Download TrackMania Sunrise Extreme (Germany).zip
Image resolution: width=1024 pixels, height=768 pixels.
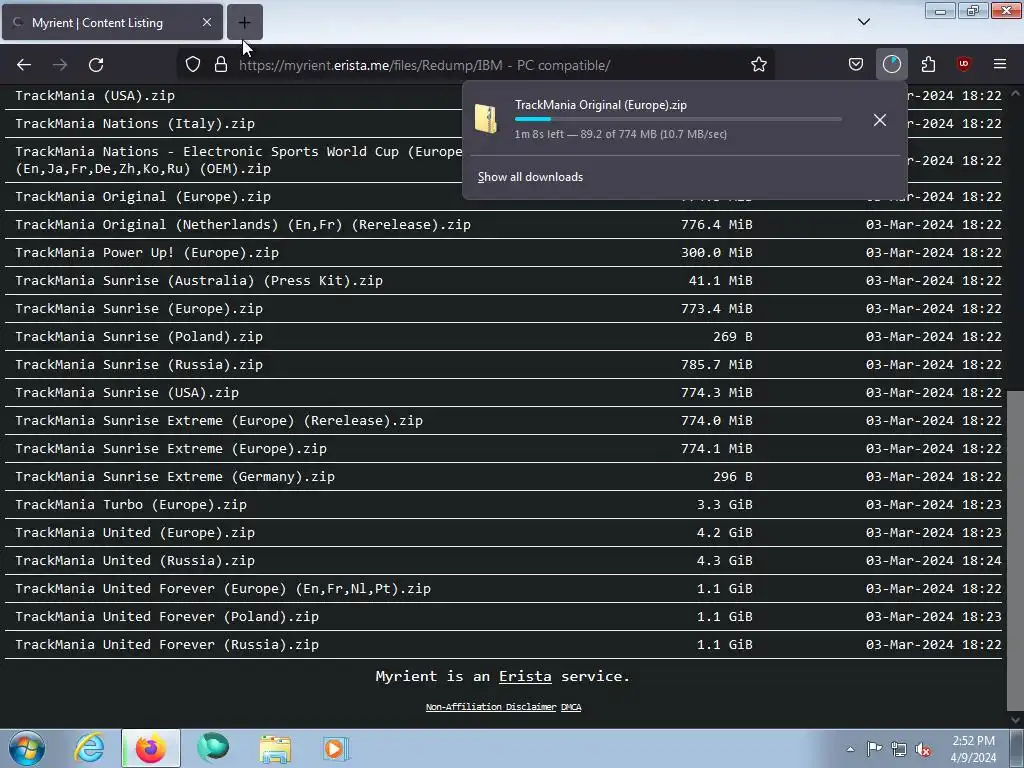175,477
